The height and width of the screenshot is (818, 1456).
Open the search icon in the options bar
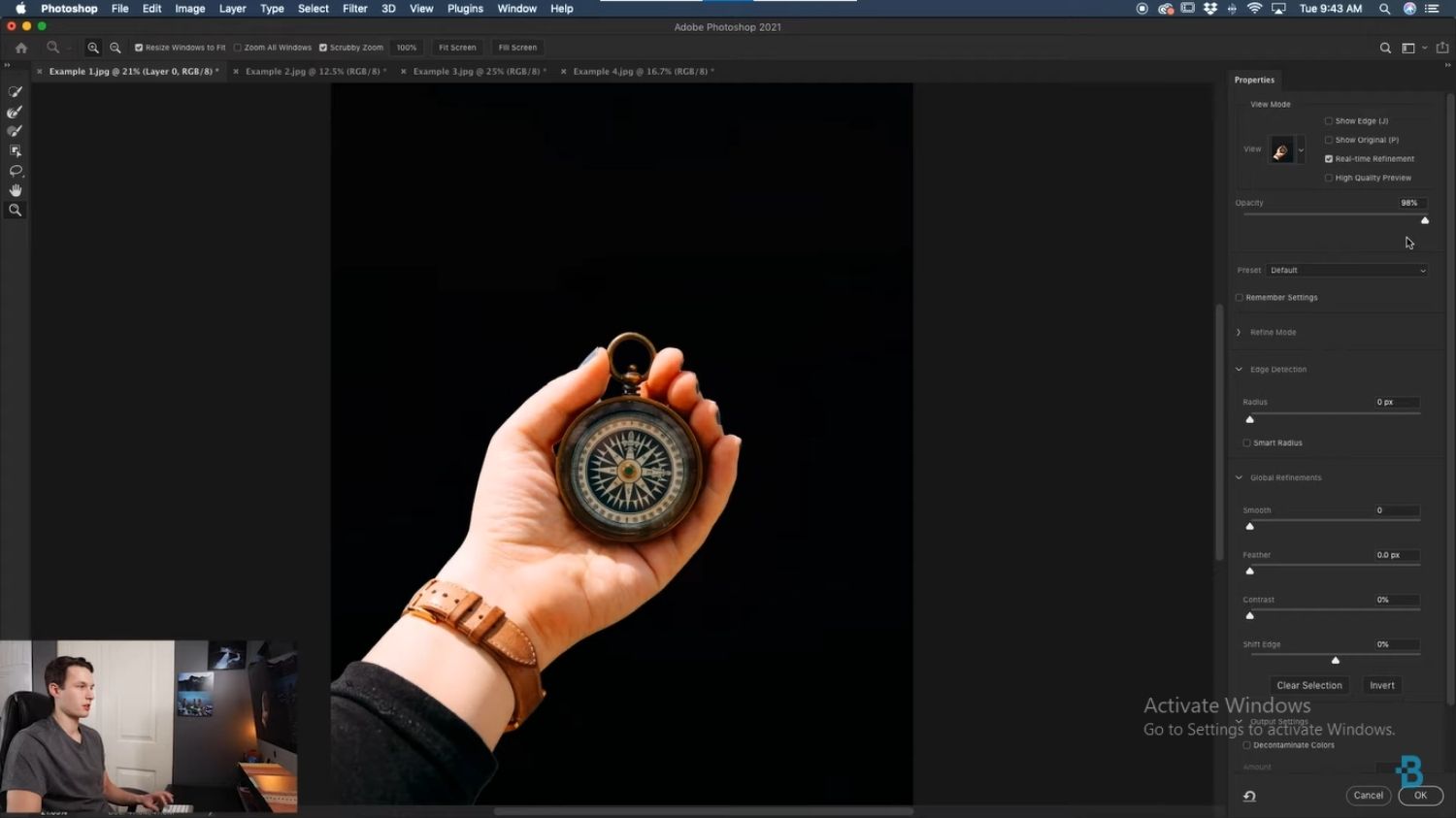pyautogui.click(x=1385, y=47)
